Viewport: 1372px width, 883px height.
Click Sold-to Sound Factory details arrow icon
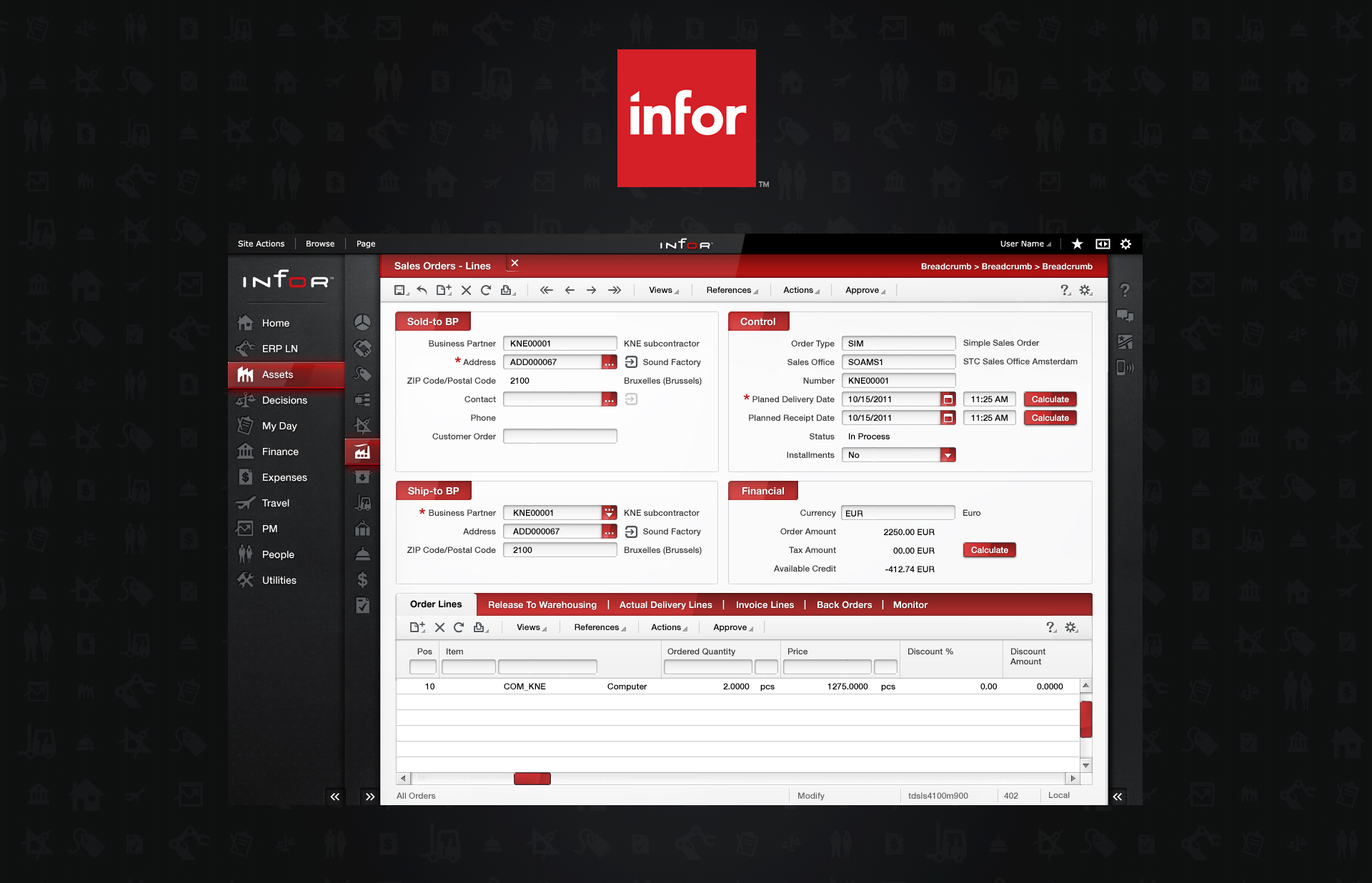pos(631,362)
